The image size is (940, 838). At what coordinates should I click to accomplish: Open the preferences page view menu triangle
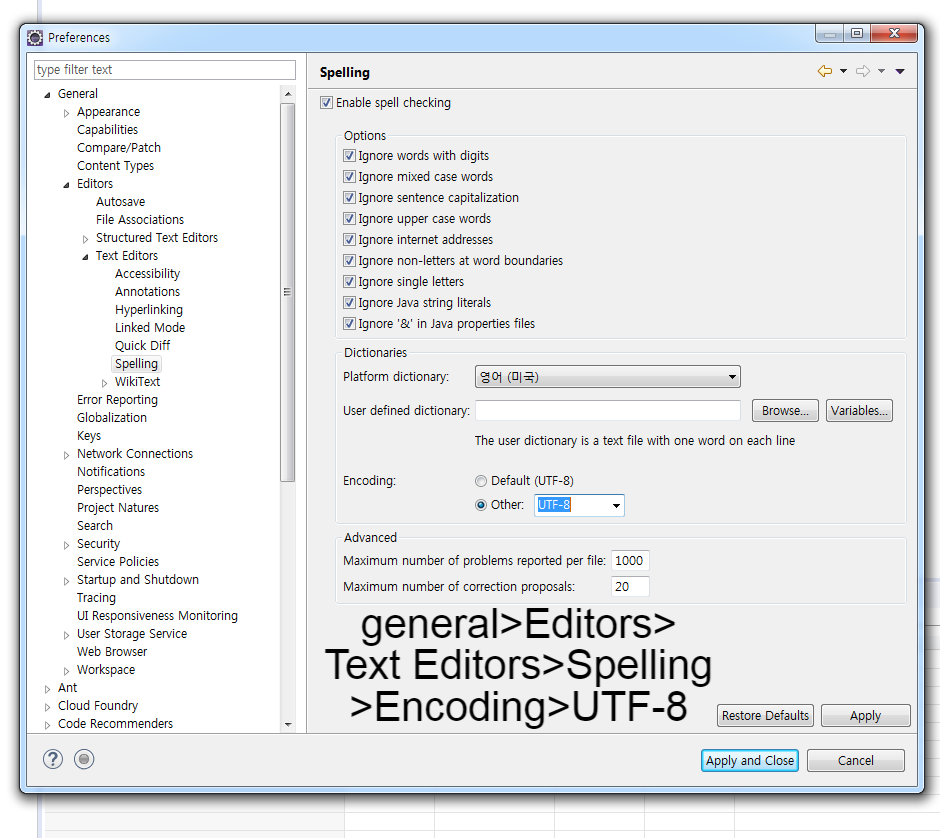coord(900,71)
